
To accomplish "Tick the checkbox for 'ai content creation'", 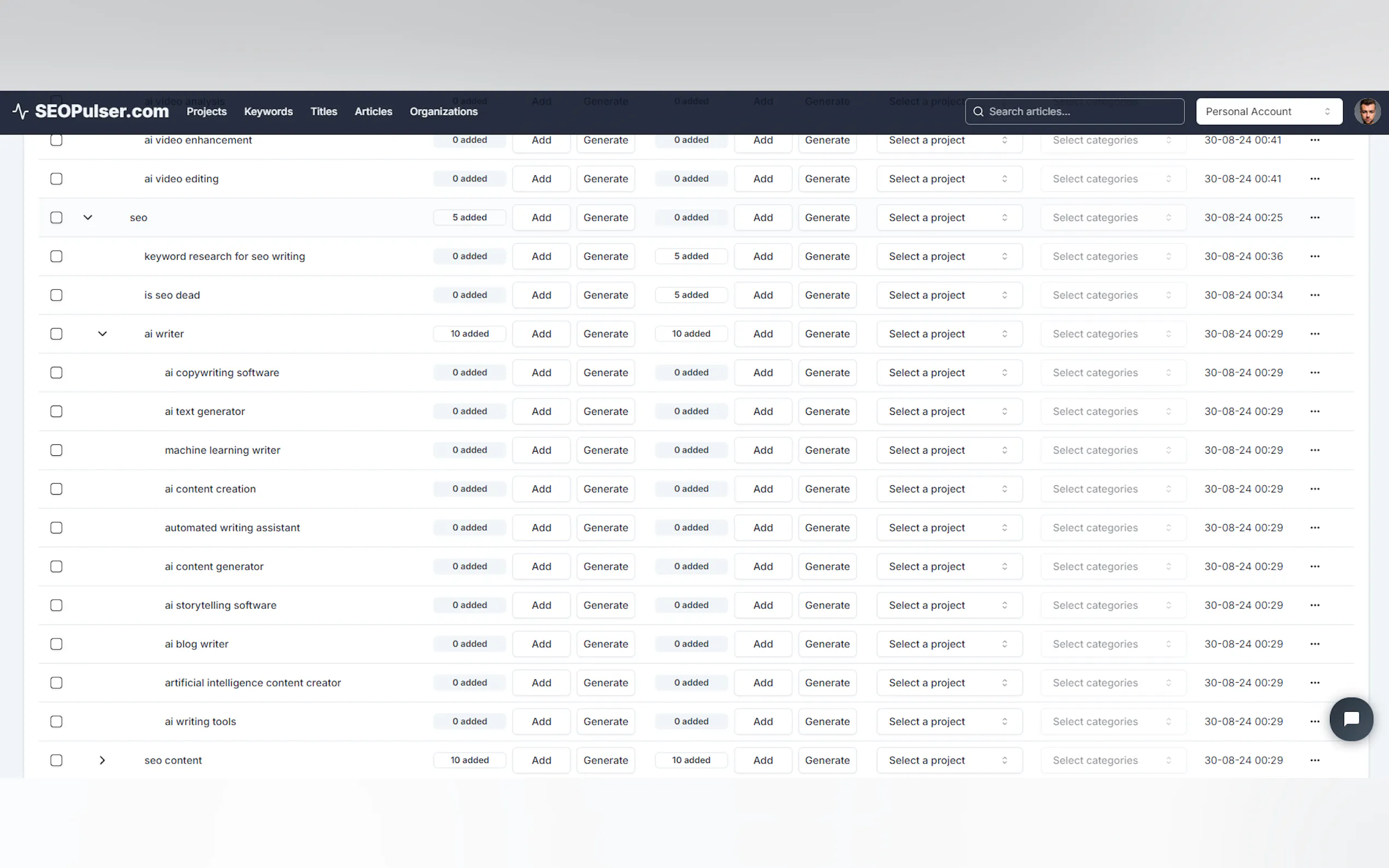I will point(56,489).
